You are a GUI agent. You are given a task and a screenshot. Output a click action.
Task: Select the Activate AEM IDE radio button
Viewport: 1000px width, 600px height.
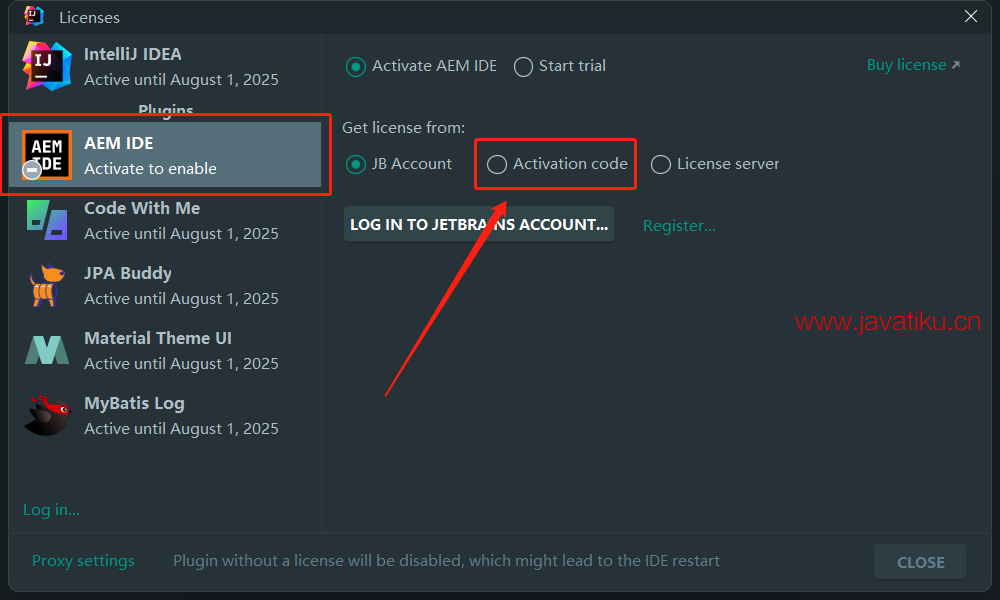point(356,66)
